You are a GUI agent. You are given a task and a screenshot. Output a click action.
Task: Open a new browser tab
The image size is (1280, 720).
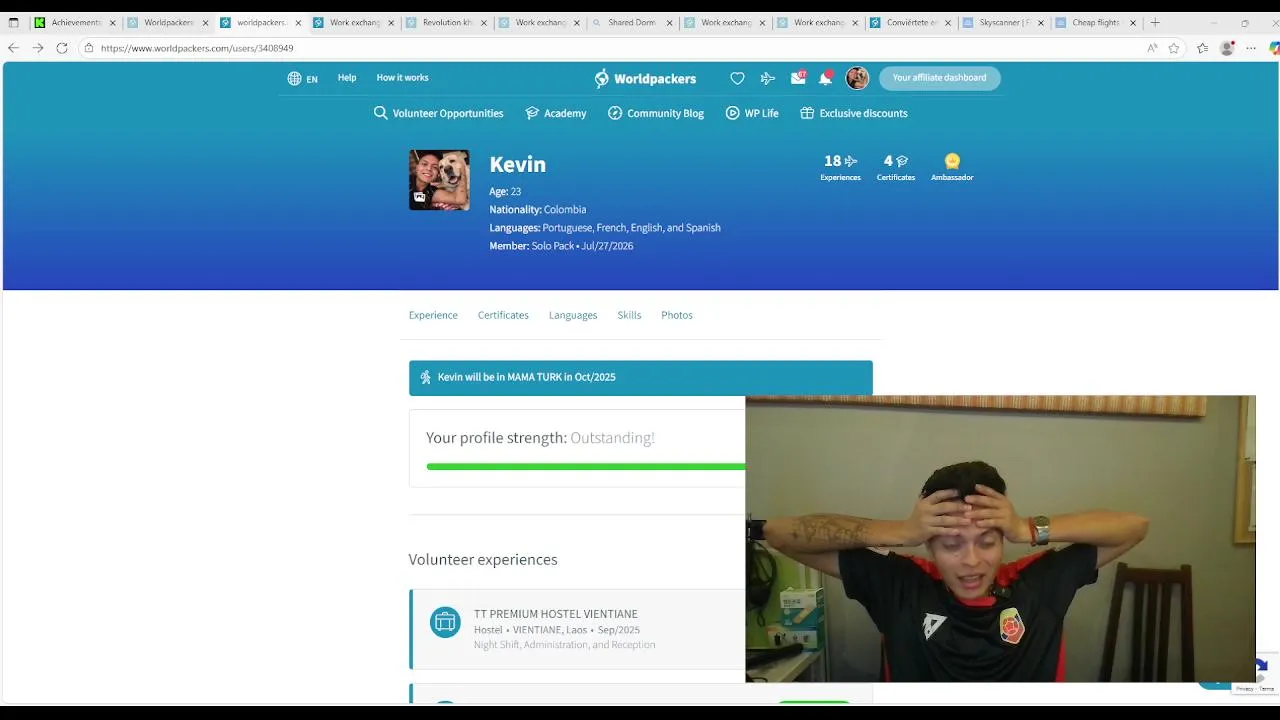[x=1155, y=22]
